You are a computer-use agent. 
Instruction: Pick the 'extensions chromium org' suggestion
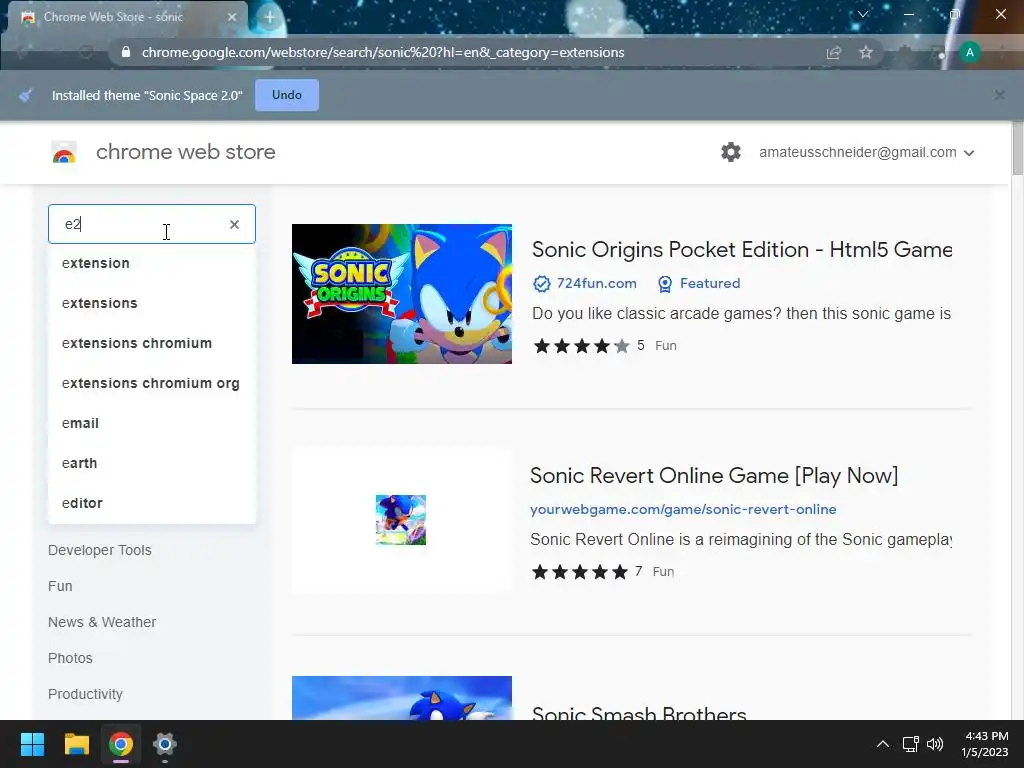point(152,383)
